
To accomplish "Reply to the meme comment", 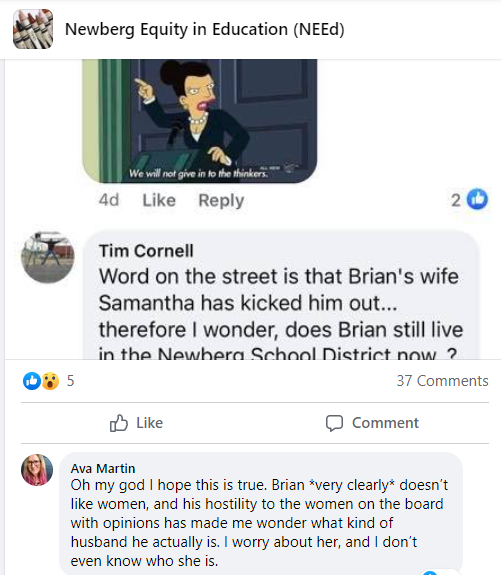I will coord(221,200).
